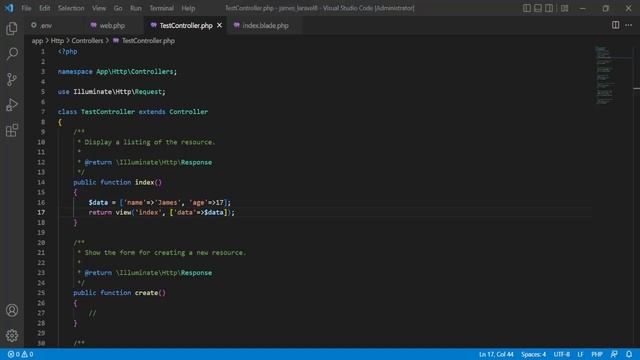Click 'use Illuminate\Http\Request;' line
Image resolution: width=640 pixels, height=360 pixels.
[111, 92]
